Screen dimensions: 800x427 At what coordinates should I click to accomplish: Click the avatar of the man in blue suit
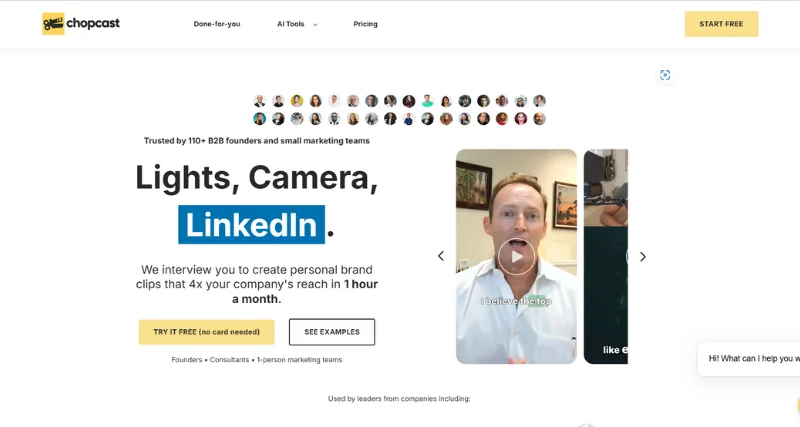[x=408, y=119]
